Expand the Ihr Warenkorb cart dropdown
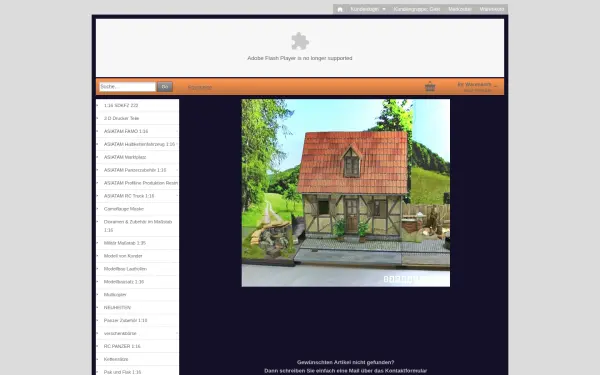The height and width of the screenshot is (375, 600). (478, 86)
